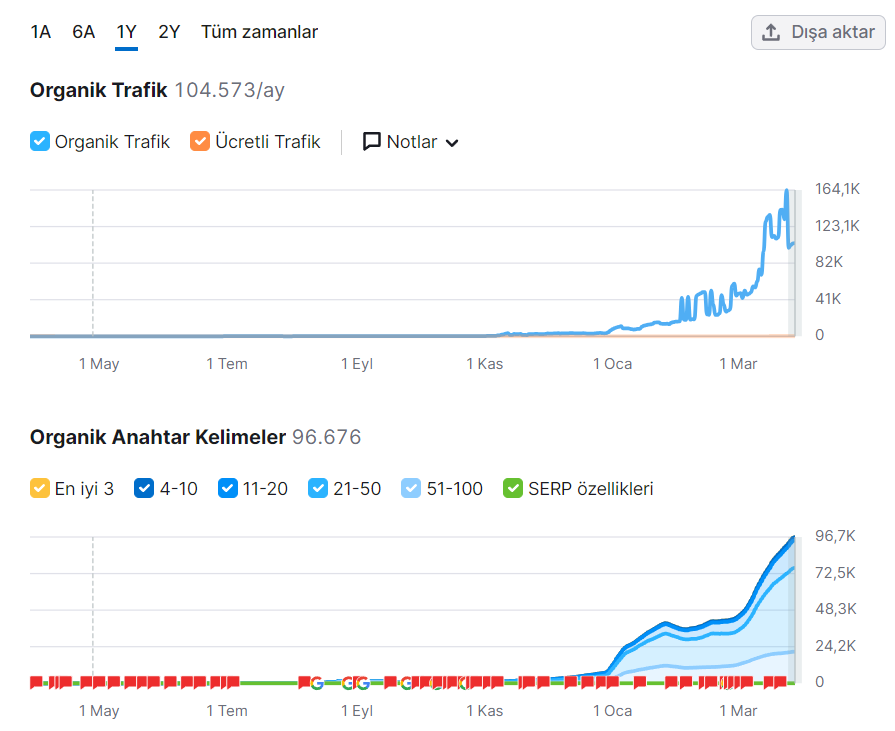Image resolution: width=895 pixels, height=731 pixels.
Task: Switch to the 2Y time range
Action: click(169, 32)
